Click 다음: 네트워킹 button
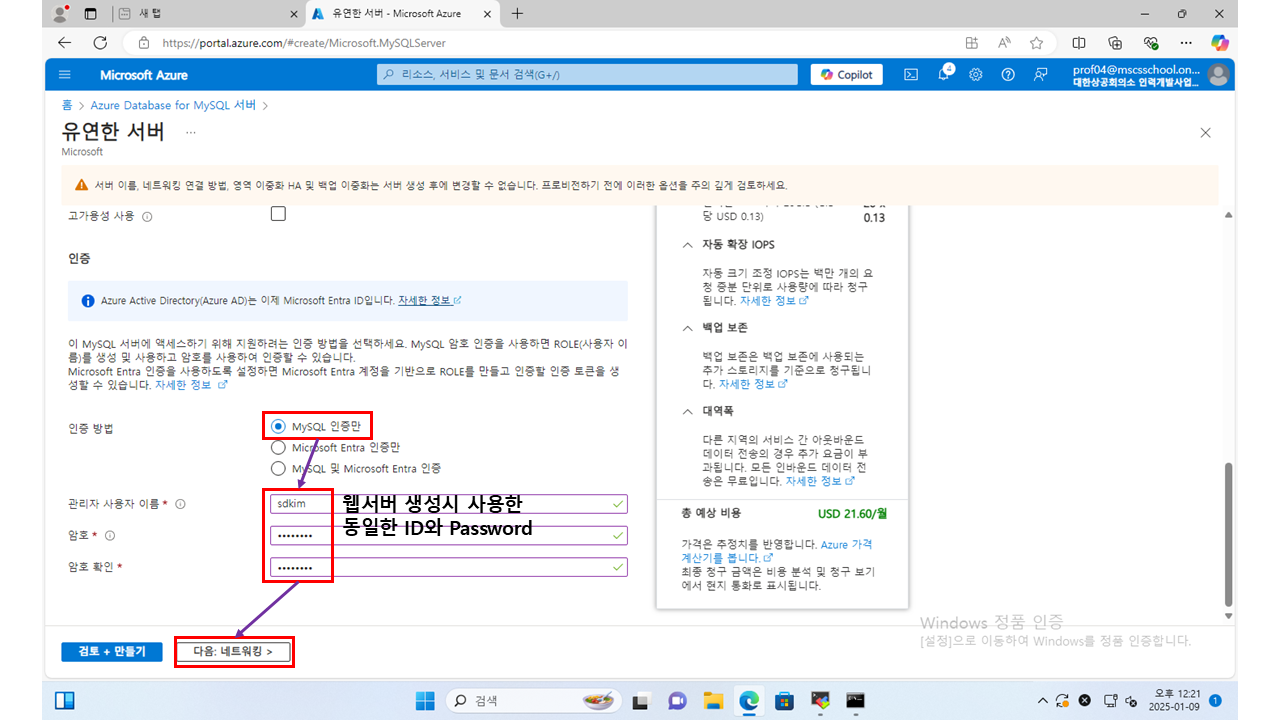The height and width of the screenshot is (720, 1280). (233, 652)
